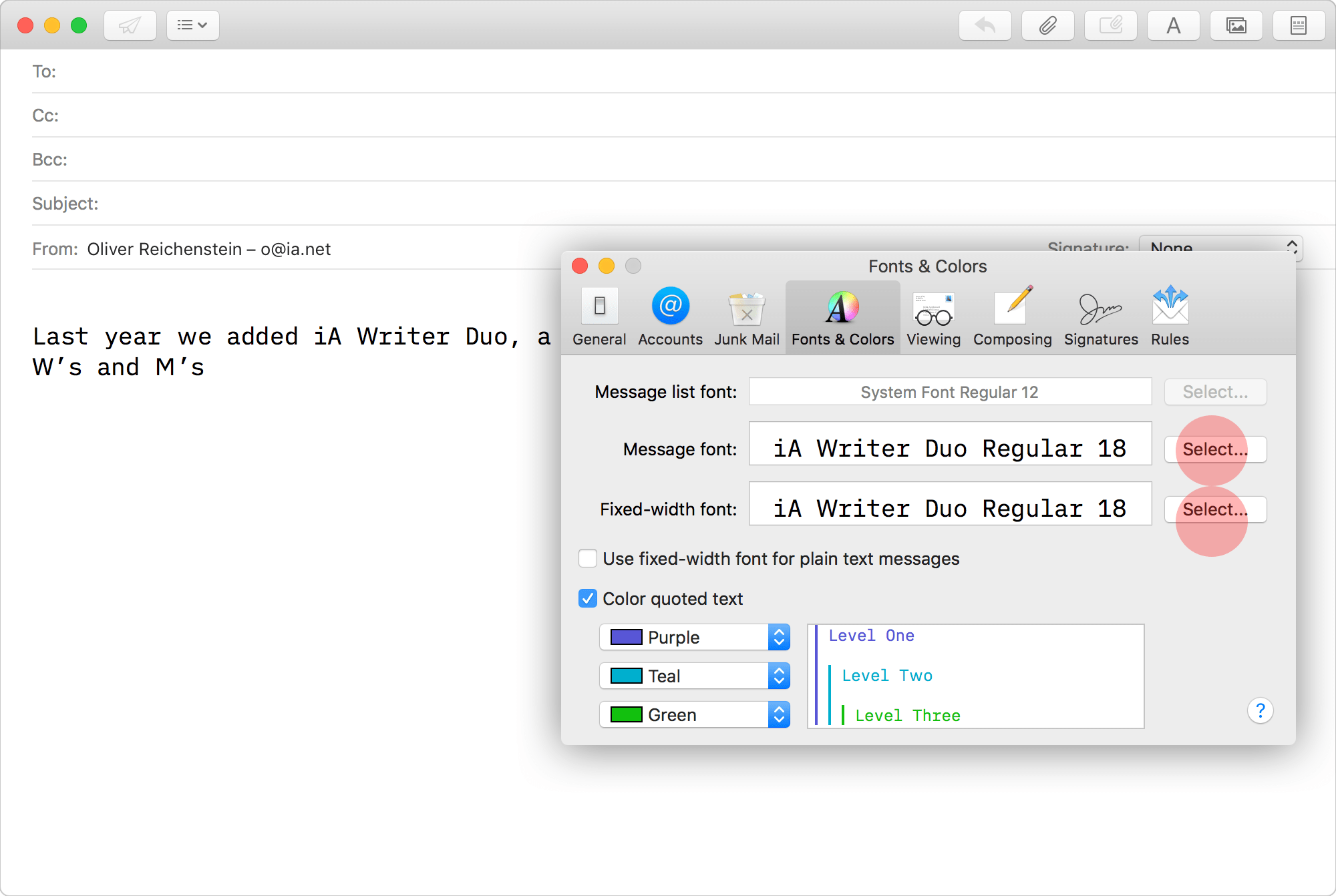Click the Fixed-width font display field
Viewport: 1336px width, 896px height.
950,503
